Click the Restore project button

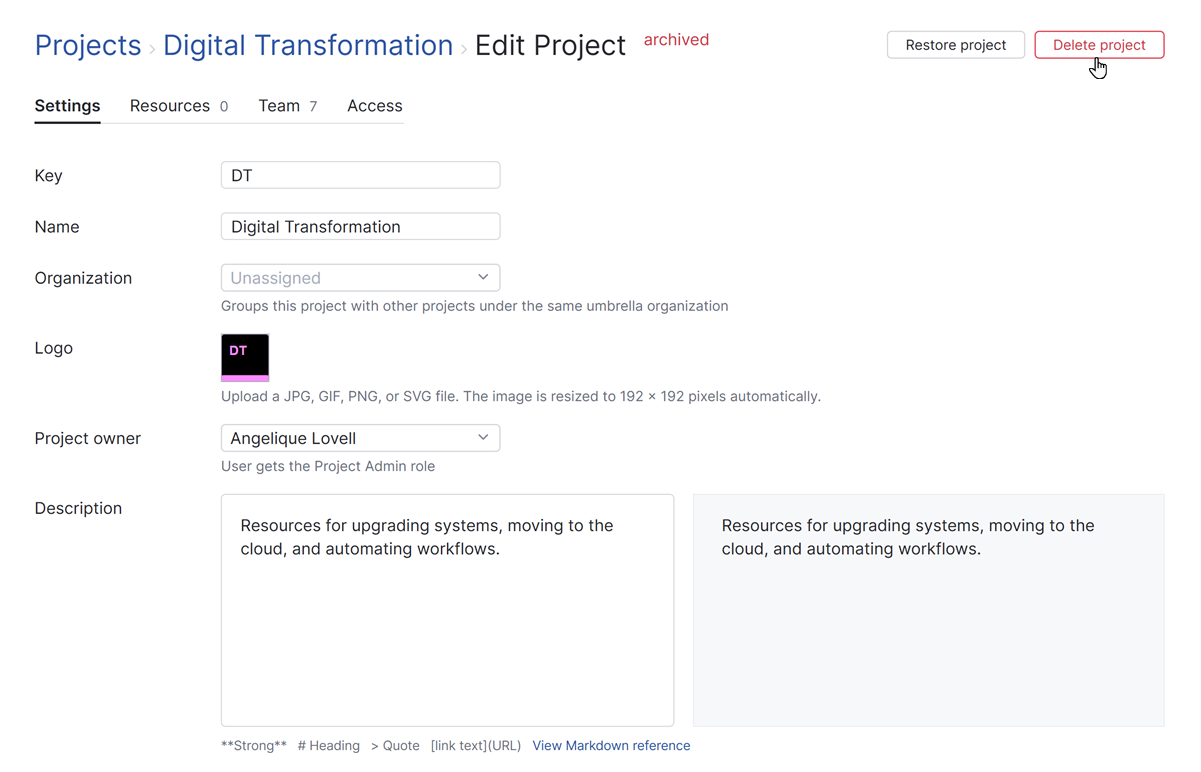pos(956,45)
